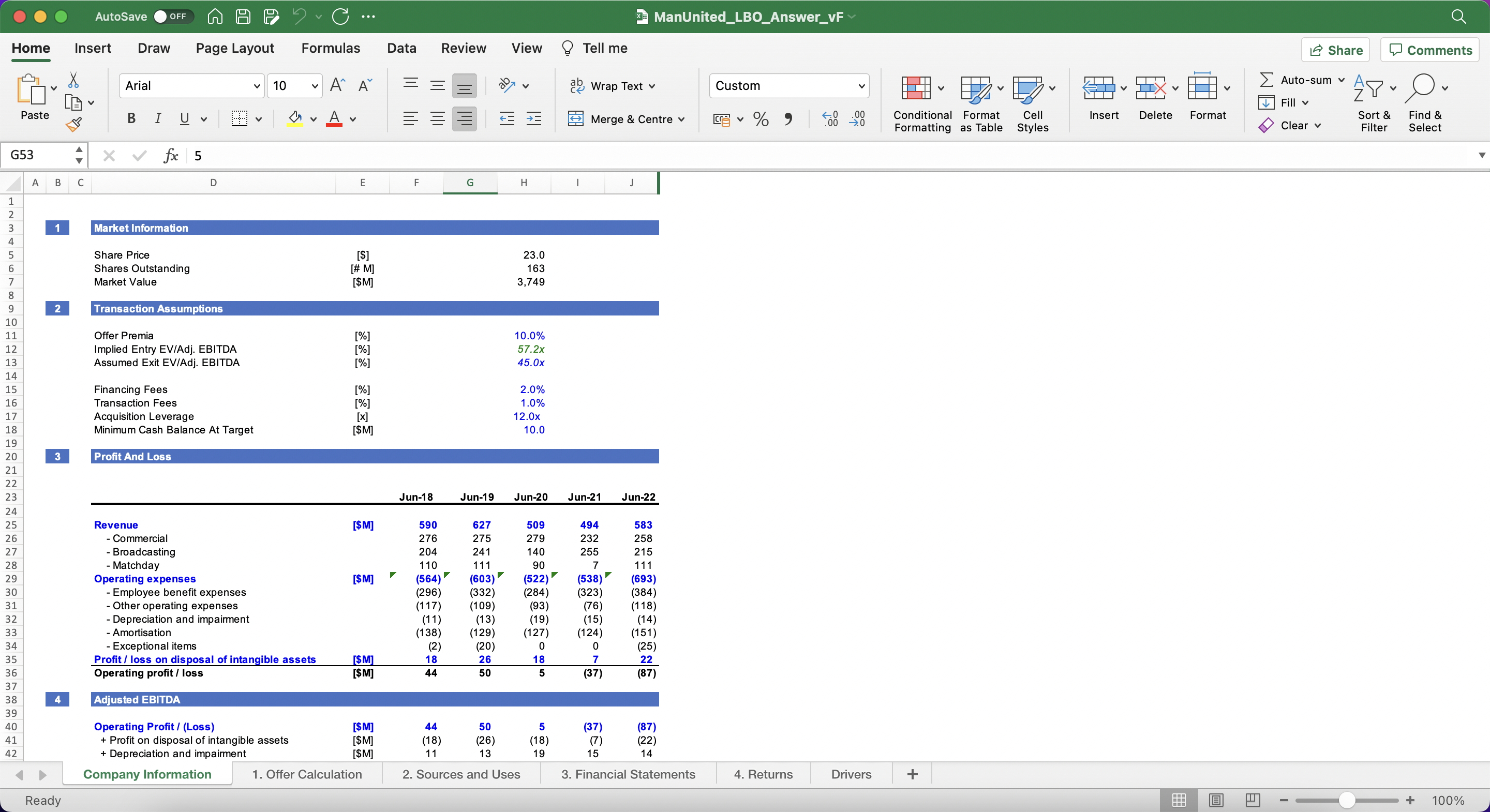Toggle Italic formatting

point(158,118)
